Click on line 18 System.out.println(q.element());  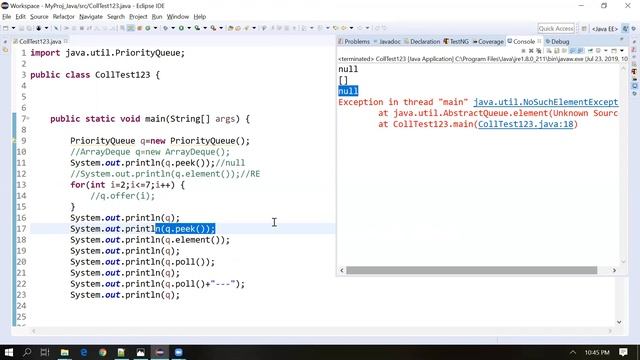click(x=150, y=240)
